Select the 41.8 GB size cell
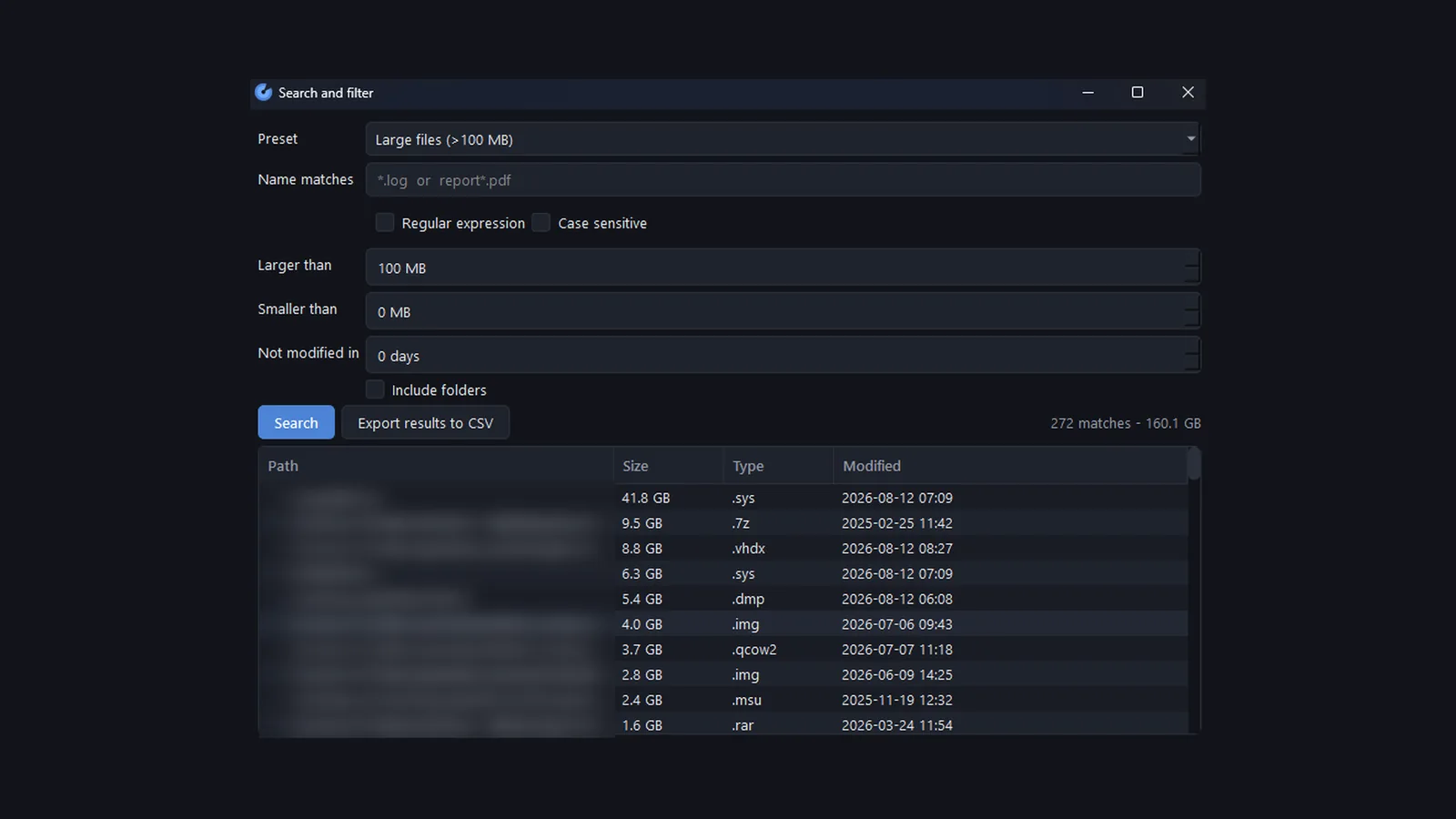The image size is (1456, 819). tap(646, 498)
